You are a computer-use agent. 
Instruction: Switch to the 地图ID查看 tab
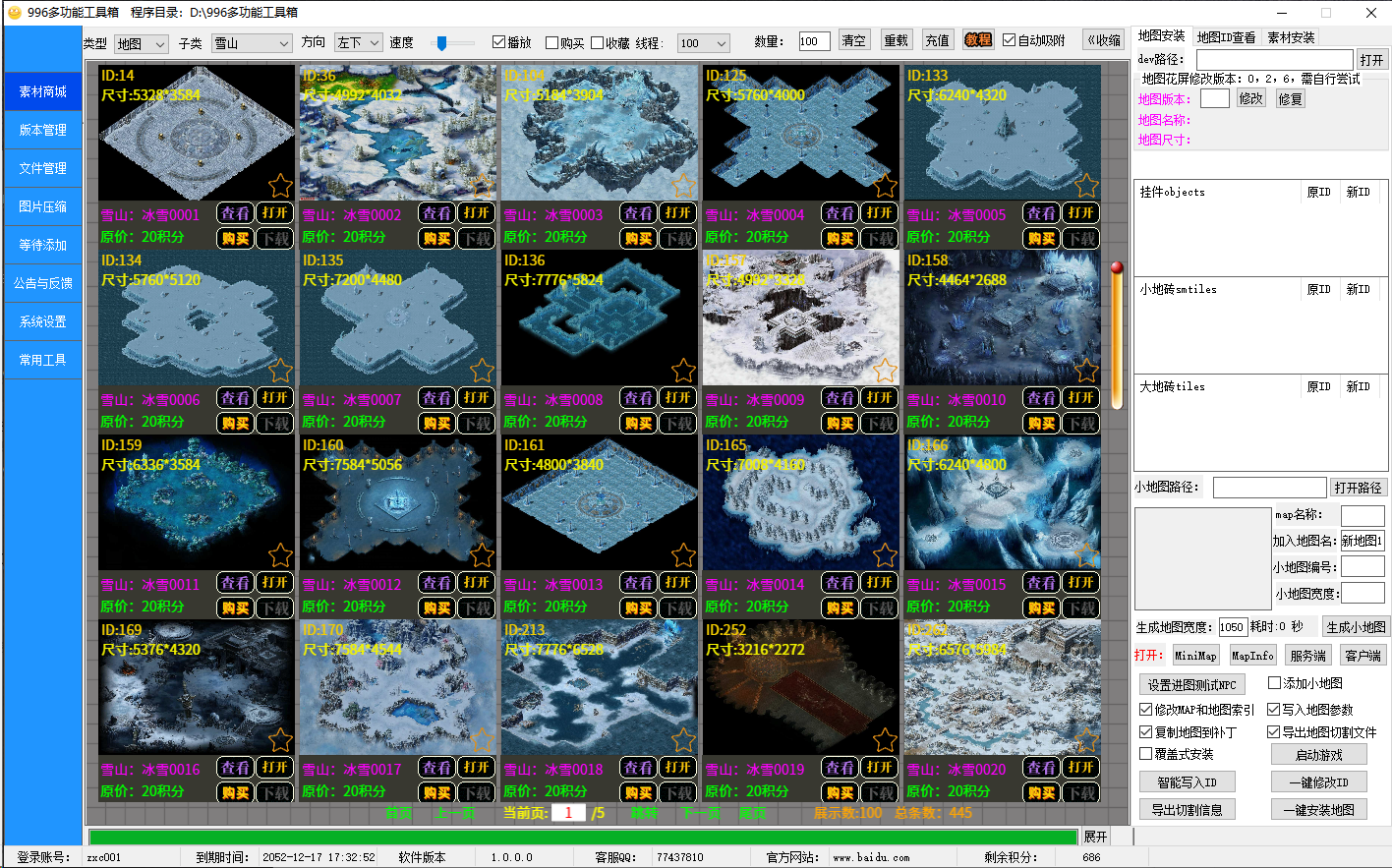tap(1226, 37)
